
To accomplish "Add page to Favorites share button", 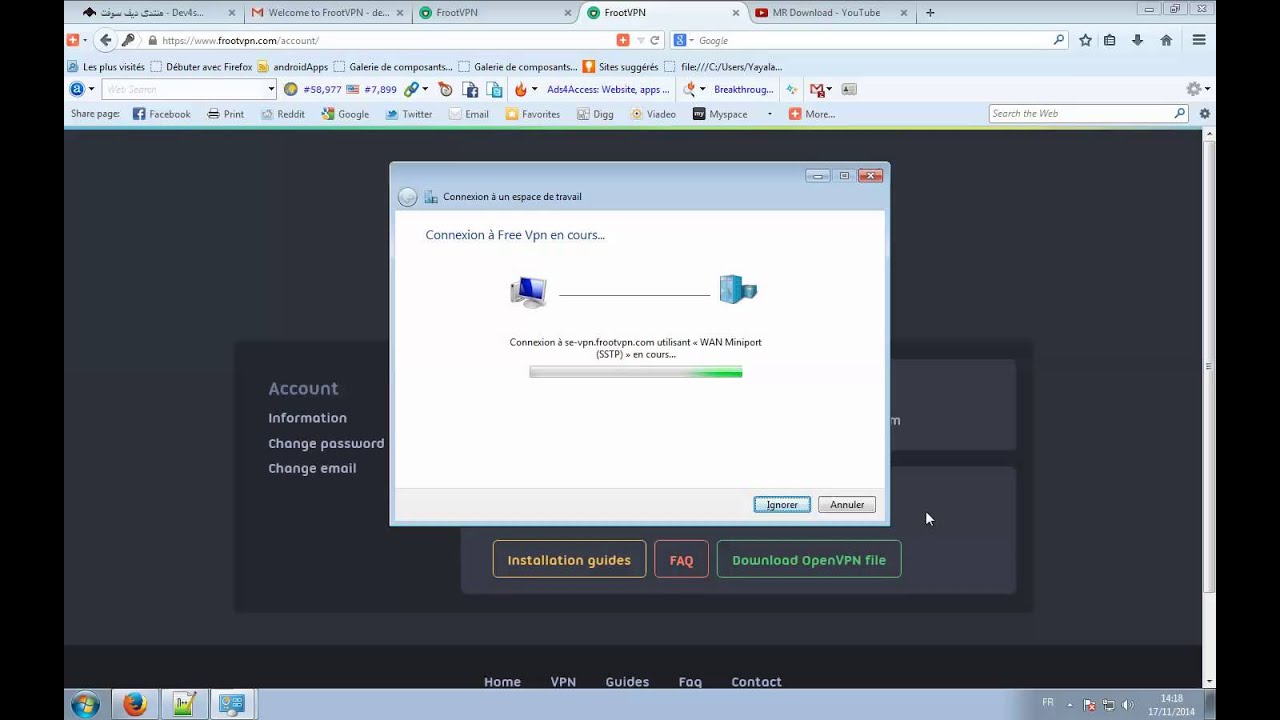I will click(x=533, y=114).
